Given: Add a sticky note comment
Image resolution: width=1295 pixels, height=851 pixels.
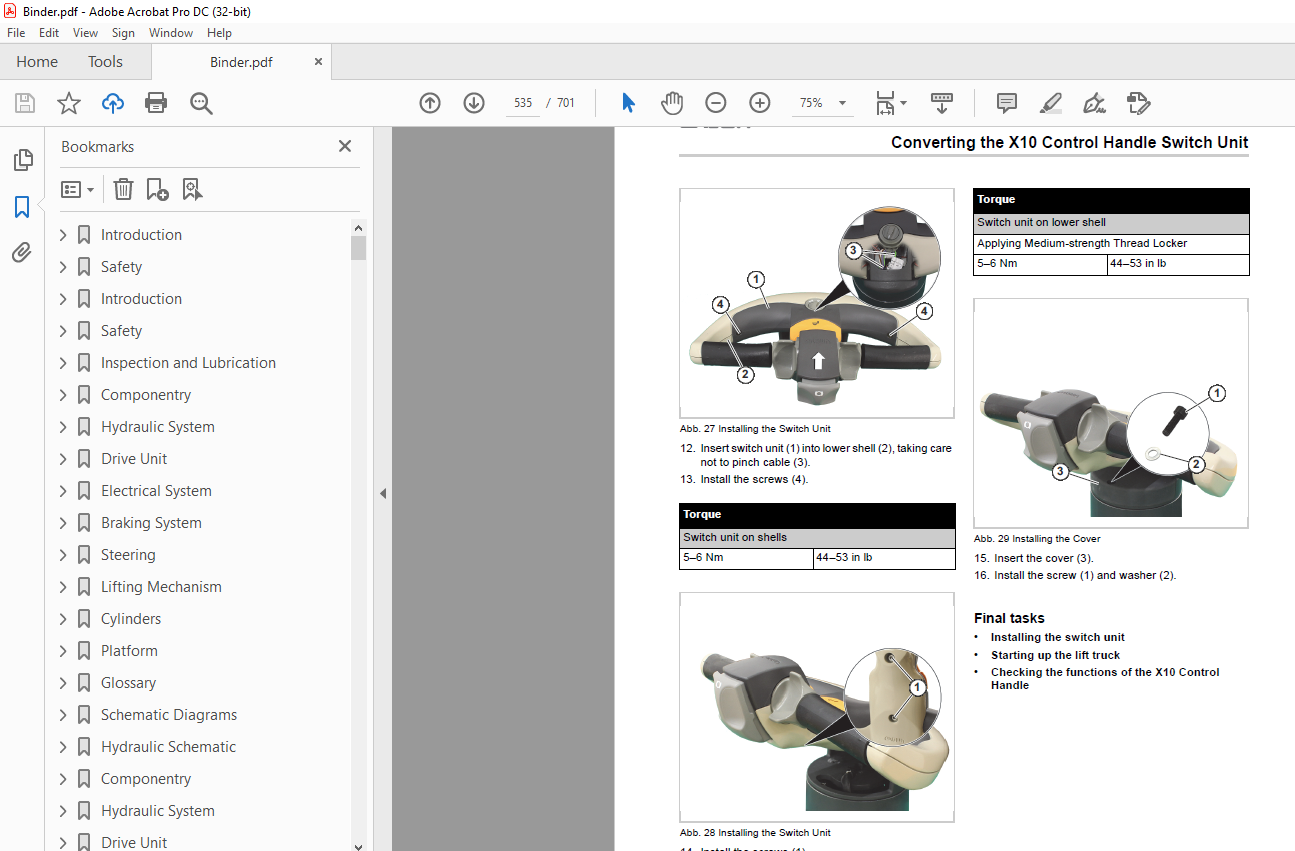Looking at the screenshot, I should click(1007, 103).
